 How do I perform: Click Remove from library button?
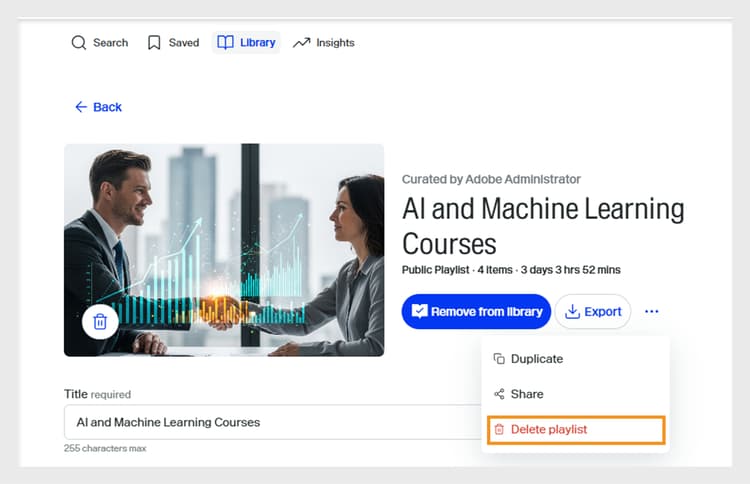click(x=476, y=312)
